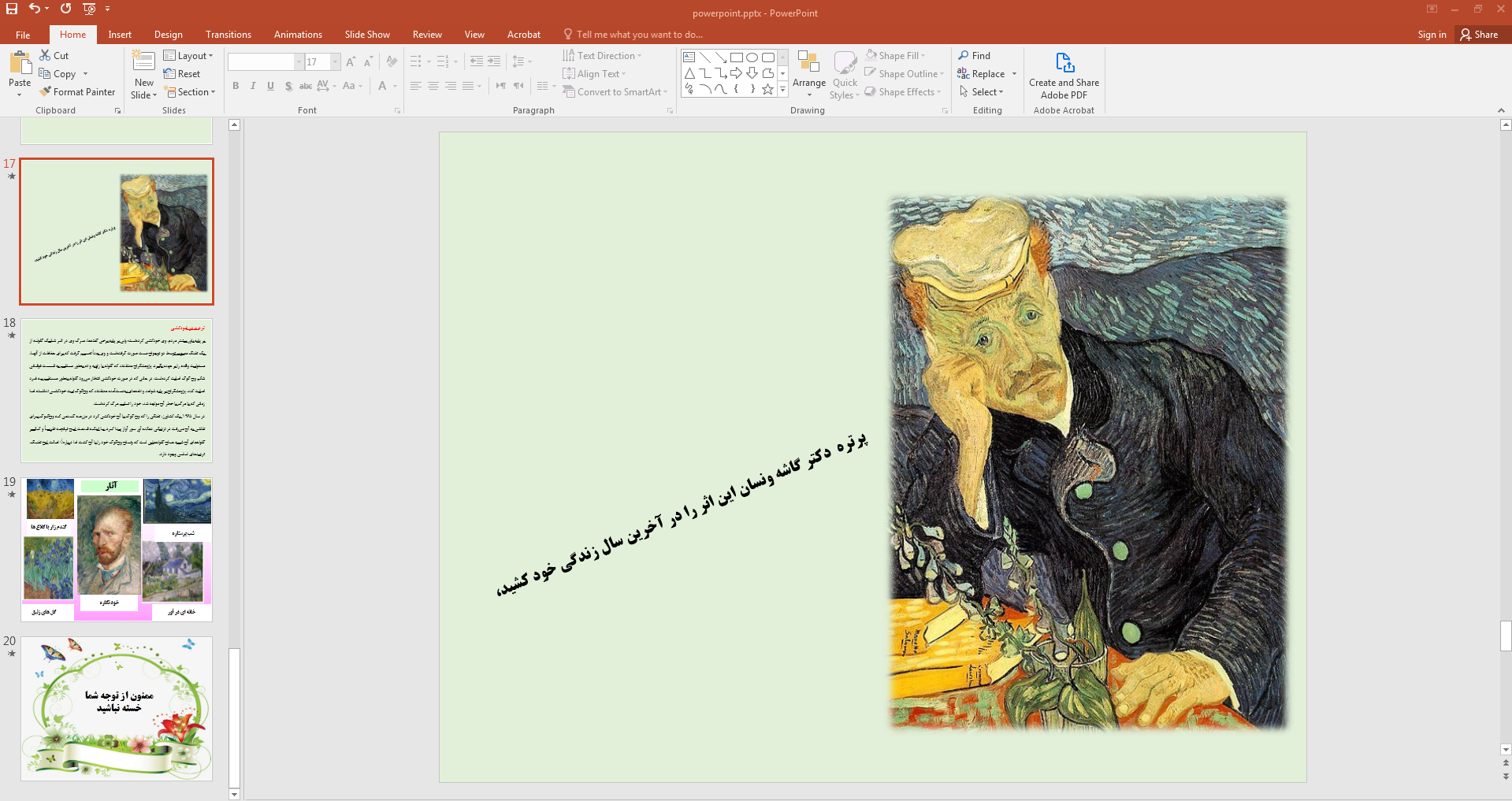Expand the Section dropdown
This screenshot has height=801, width=1512.
point(190,92)
